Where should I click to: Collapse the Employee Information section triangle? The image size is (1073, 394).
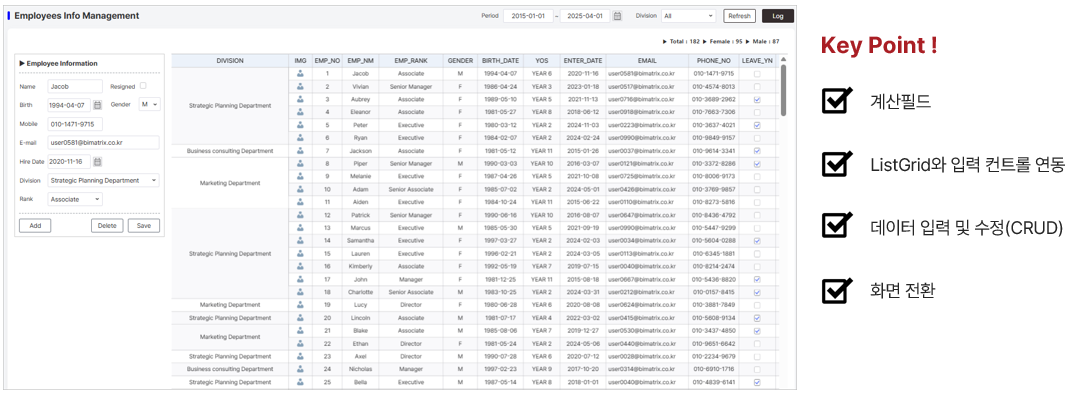click(x=22, y=63)
